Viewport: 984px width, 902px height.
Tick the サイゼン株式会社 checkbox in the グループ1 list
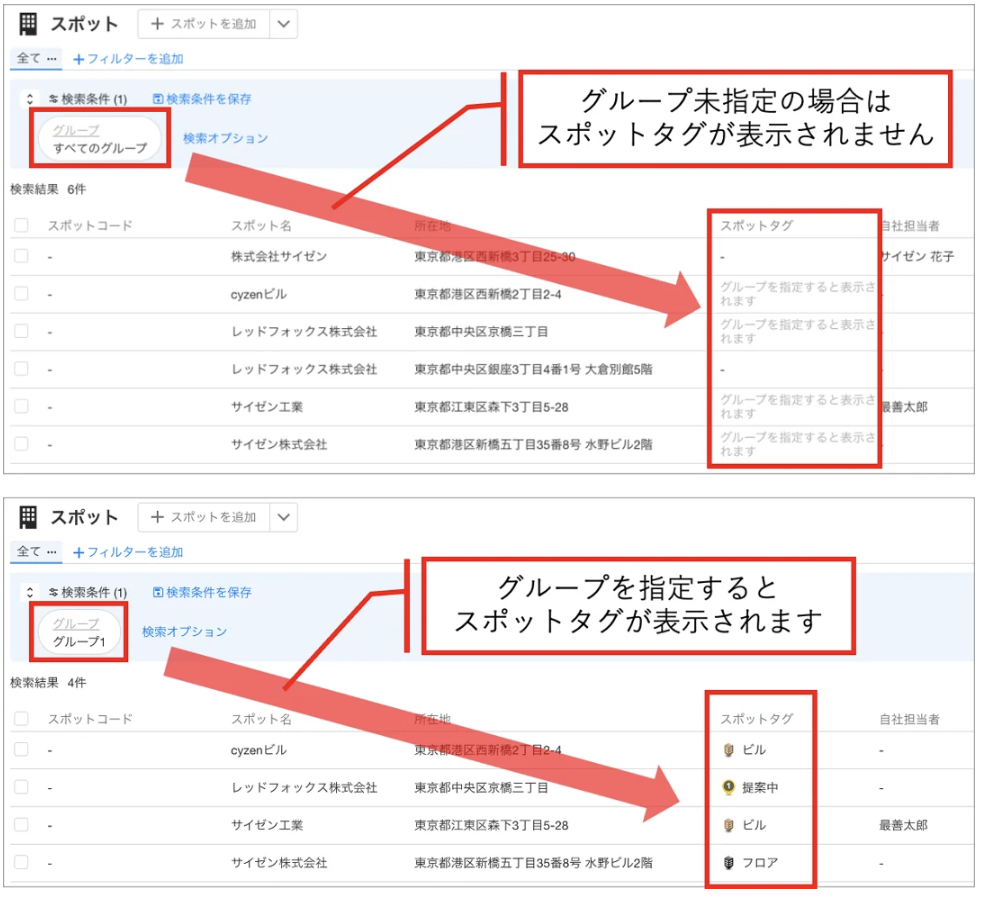tap(21, 862)
